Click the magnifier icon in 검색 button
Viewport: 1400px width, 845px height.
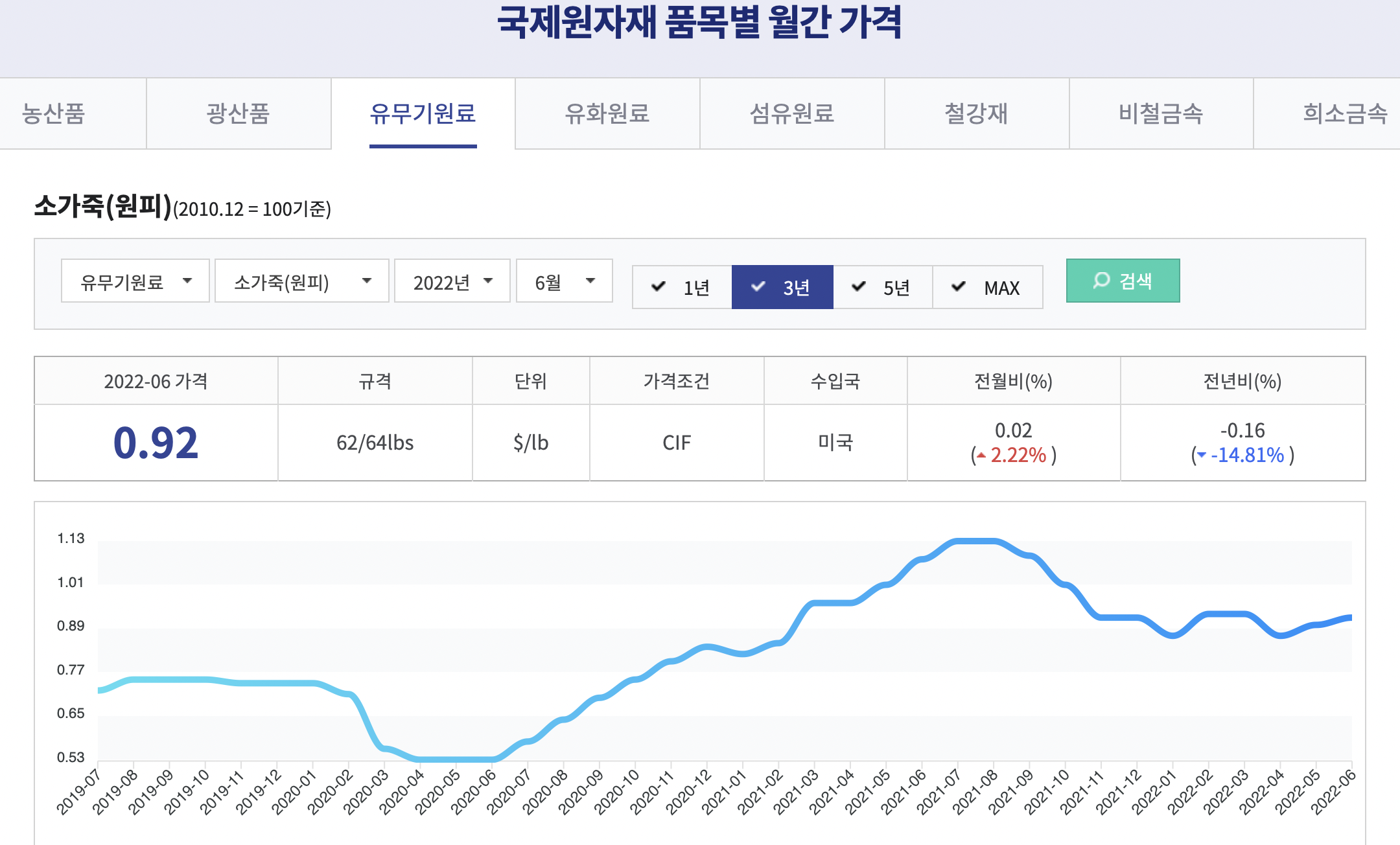point(1101,280)
